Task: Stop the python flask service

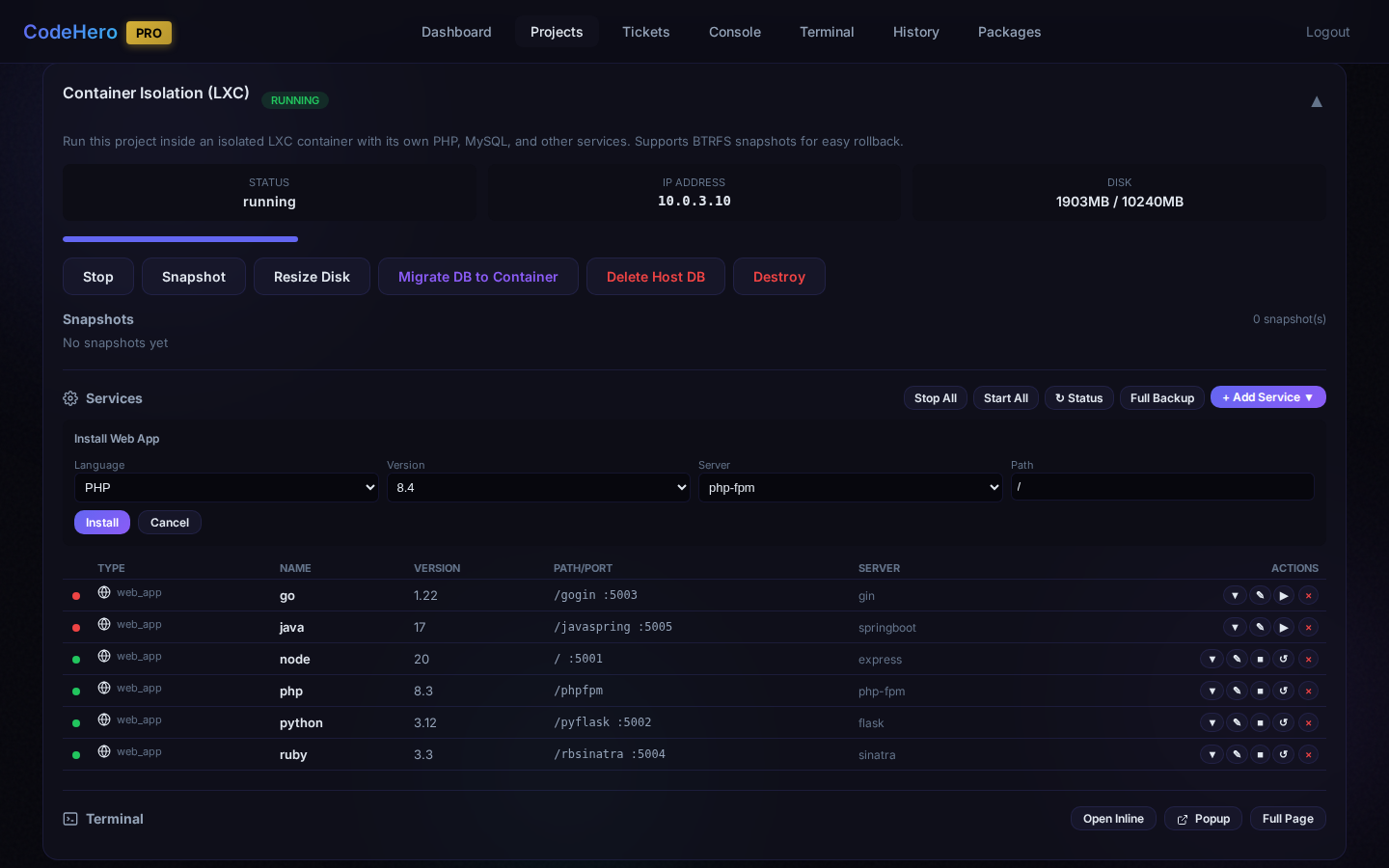Action: tap(1260, 723)
